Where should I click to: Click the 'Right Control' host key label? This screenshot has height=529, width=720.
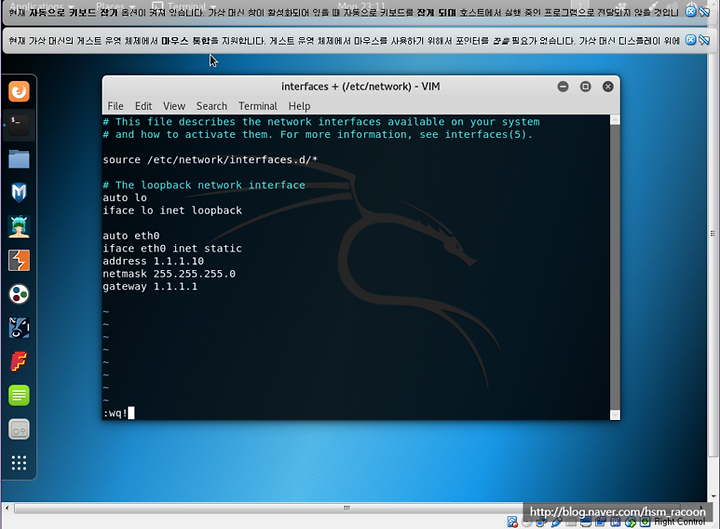pos(680,522)
